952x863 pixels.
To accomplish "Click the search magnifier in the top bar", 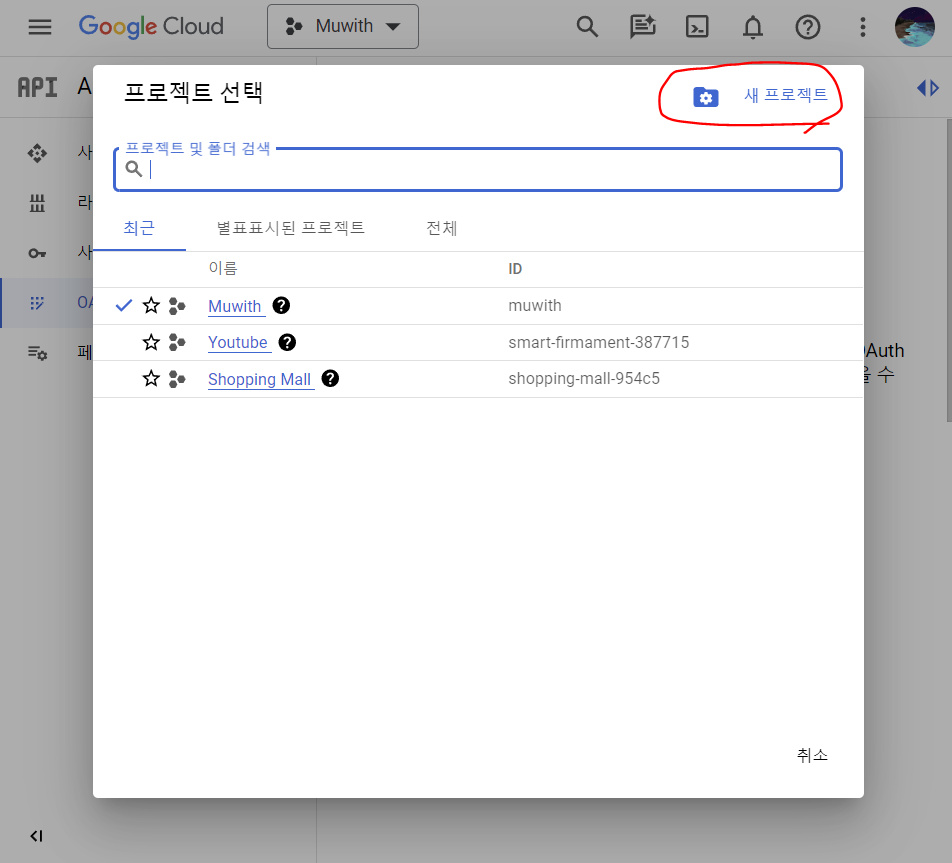I will click(586, 27).
